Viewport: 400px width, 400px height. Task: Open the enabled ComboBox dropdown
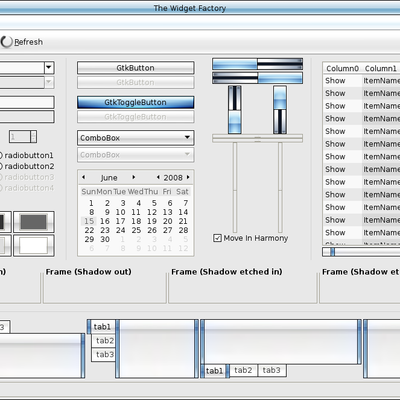(135, 138)
